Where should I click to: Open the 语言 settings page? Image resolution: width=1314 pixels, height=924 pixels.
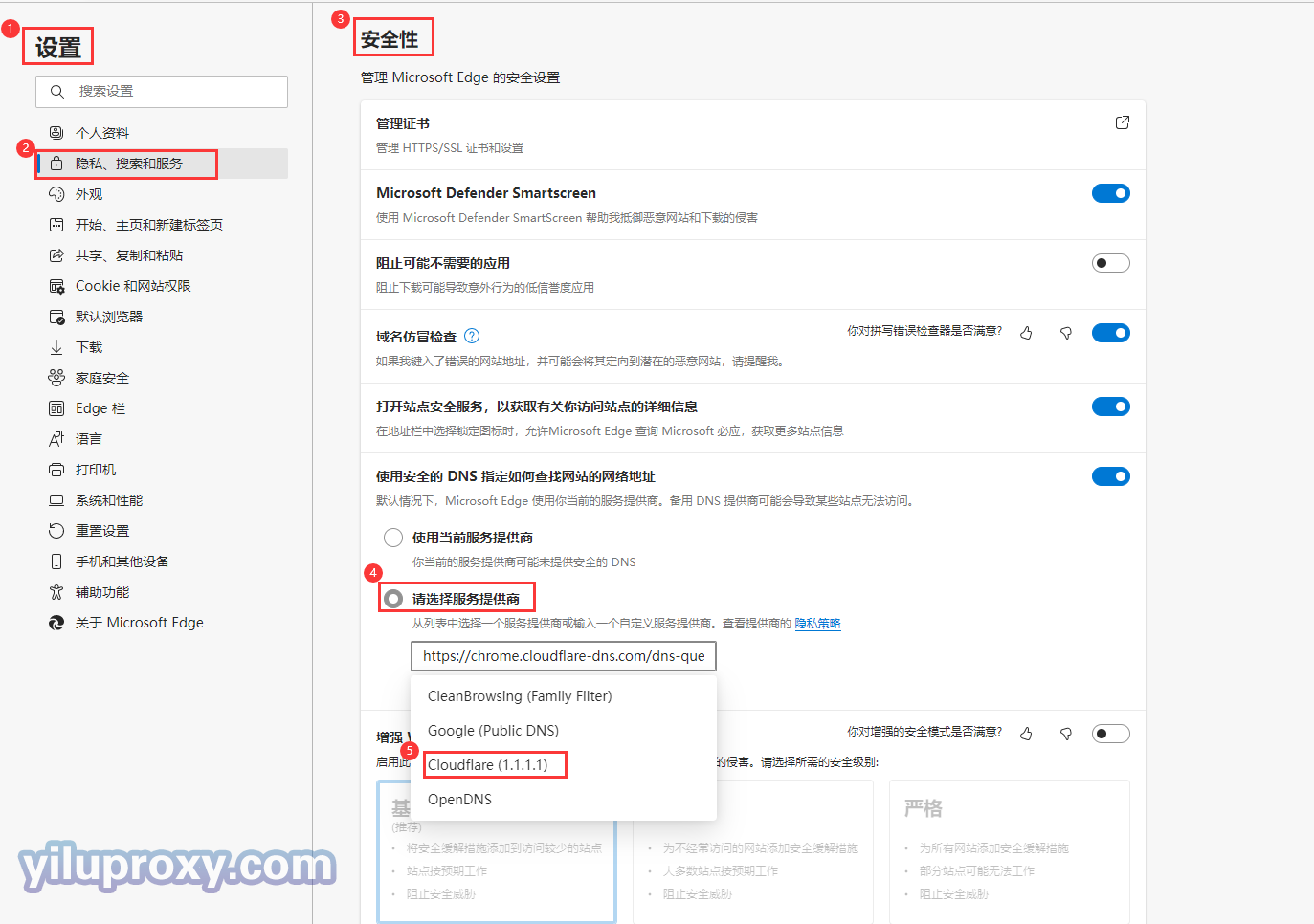click(162, 439)
